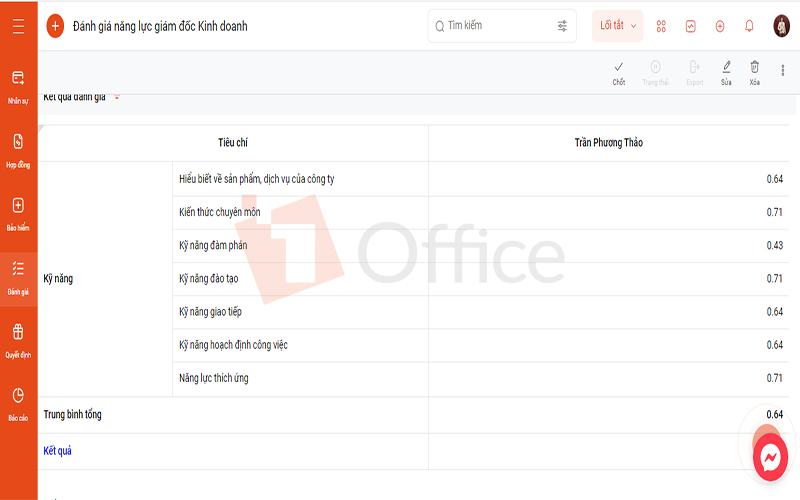Open the Hợp đồng sidebar module
The height and width of the screenshot is (500, 800).
coord(18,151)
